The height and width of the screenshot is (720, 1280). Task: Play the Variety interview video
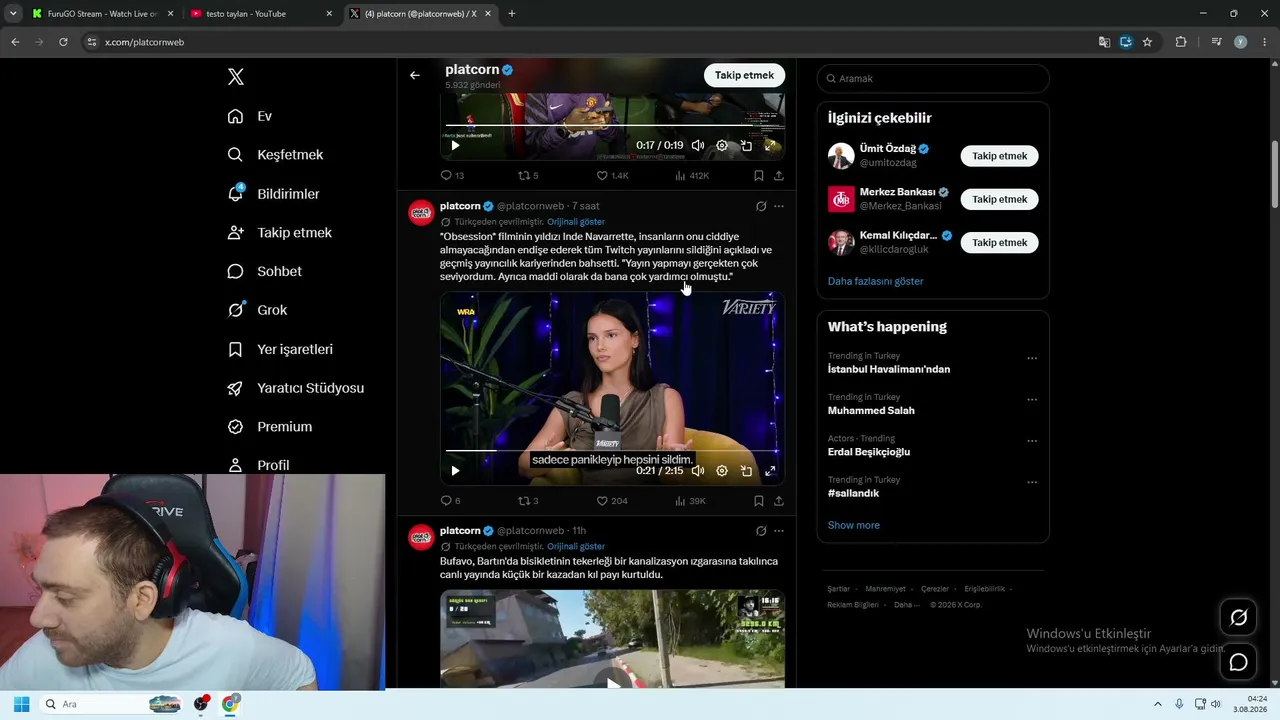tap(455, 471)
